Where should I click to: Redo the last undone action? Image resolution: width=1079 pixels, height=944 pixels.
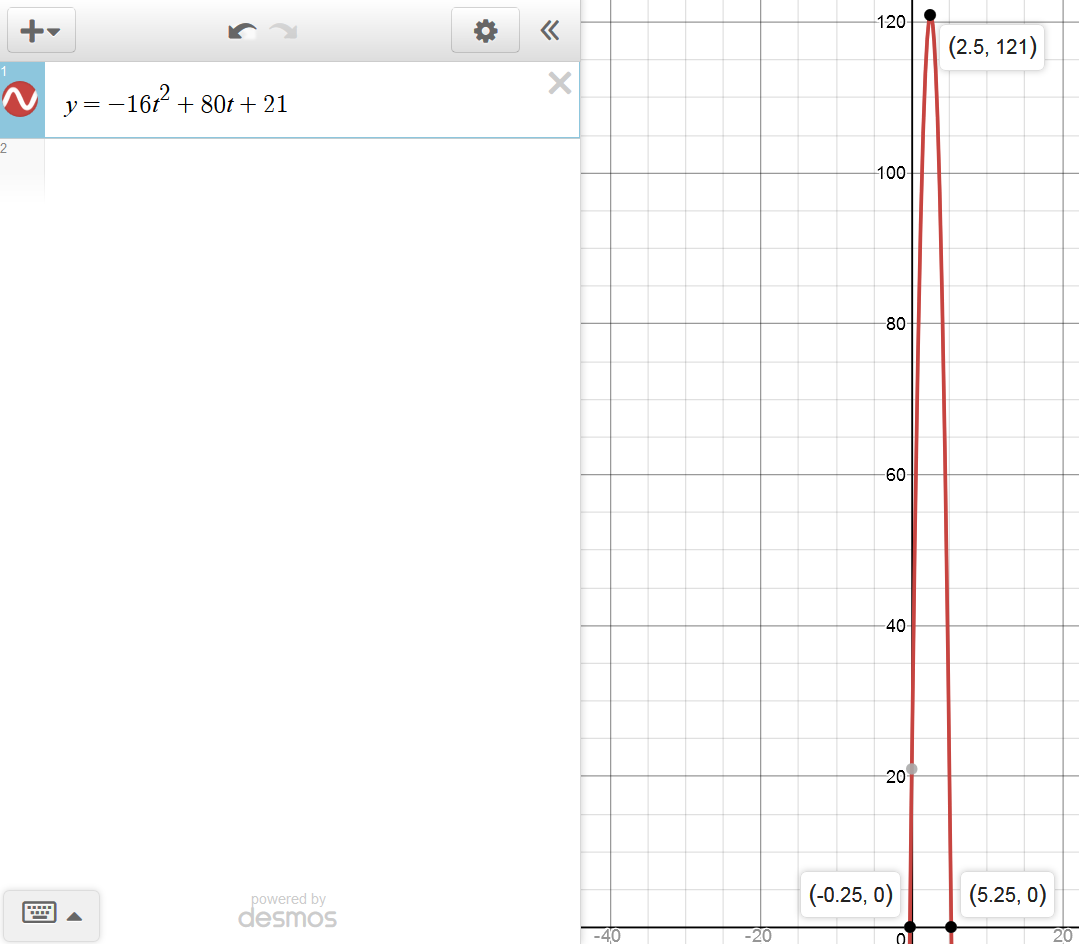click(x=284, y=31)
